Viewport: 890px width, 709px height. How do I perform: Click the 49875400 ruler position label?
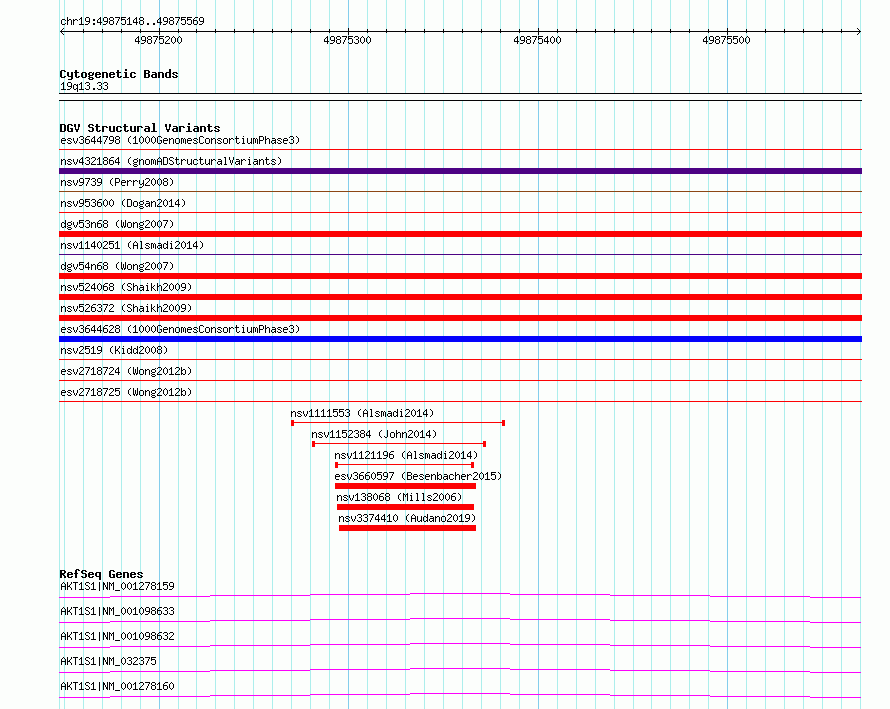(537, 40)
